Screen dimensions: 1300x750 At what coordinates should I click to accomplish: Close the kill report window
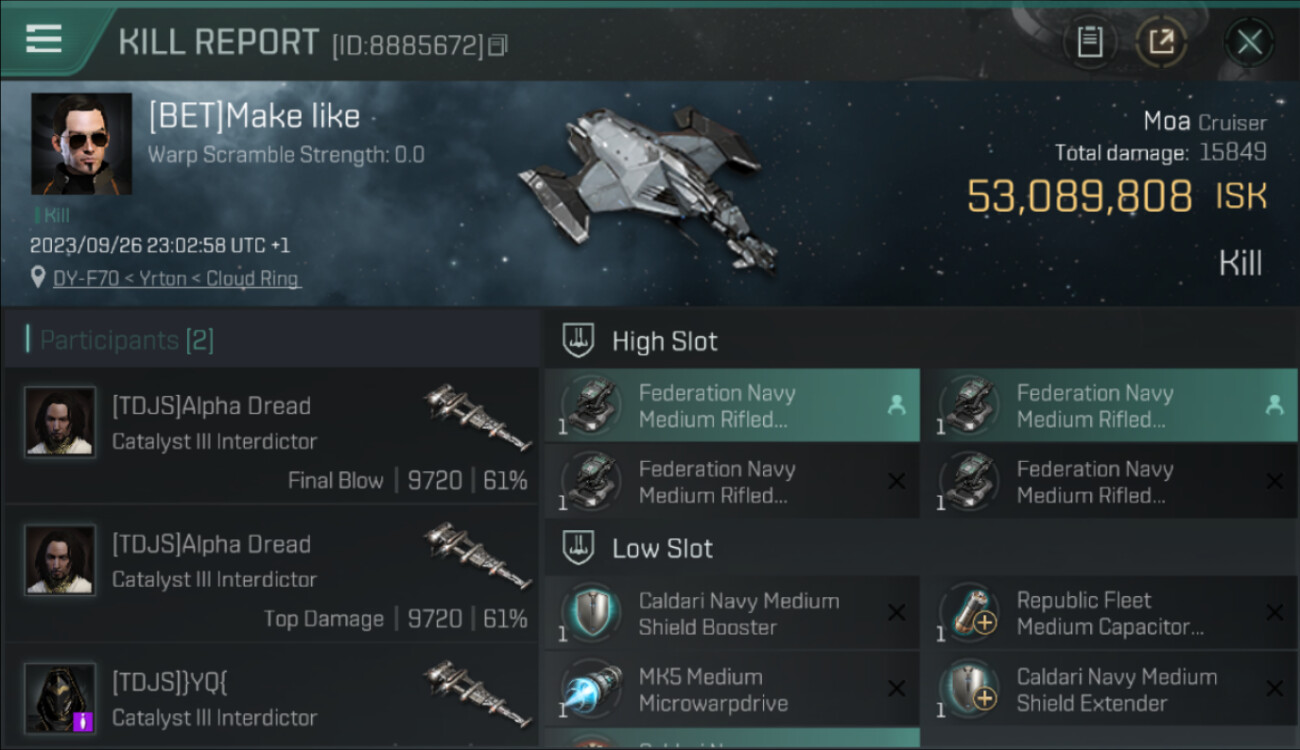1249,42
